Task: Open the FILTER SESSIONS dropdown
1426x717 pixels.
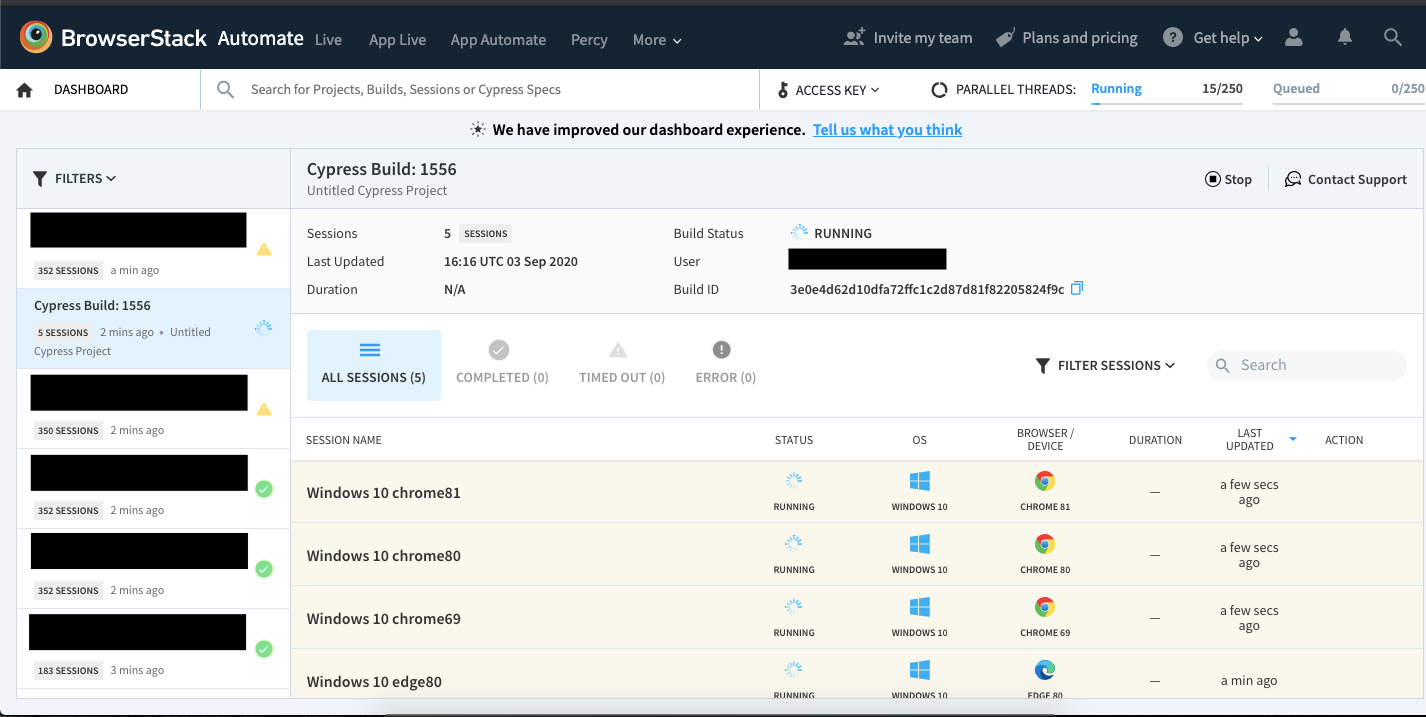Action: 1105,365
